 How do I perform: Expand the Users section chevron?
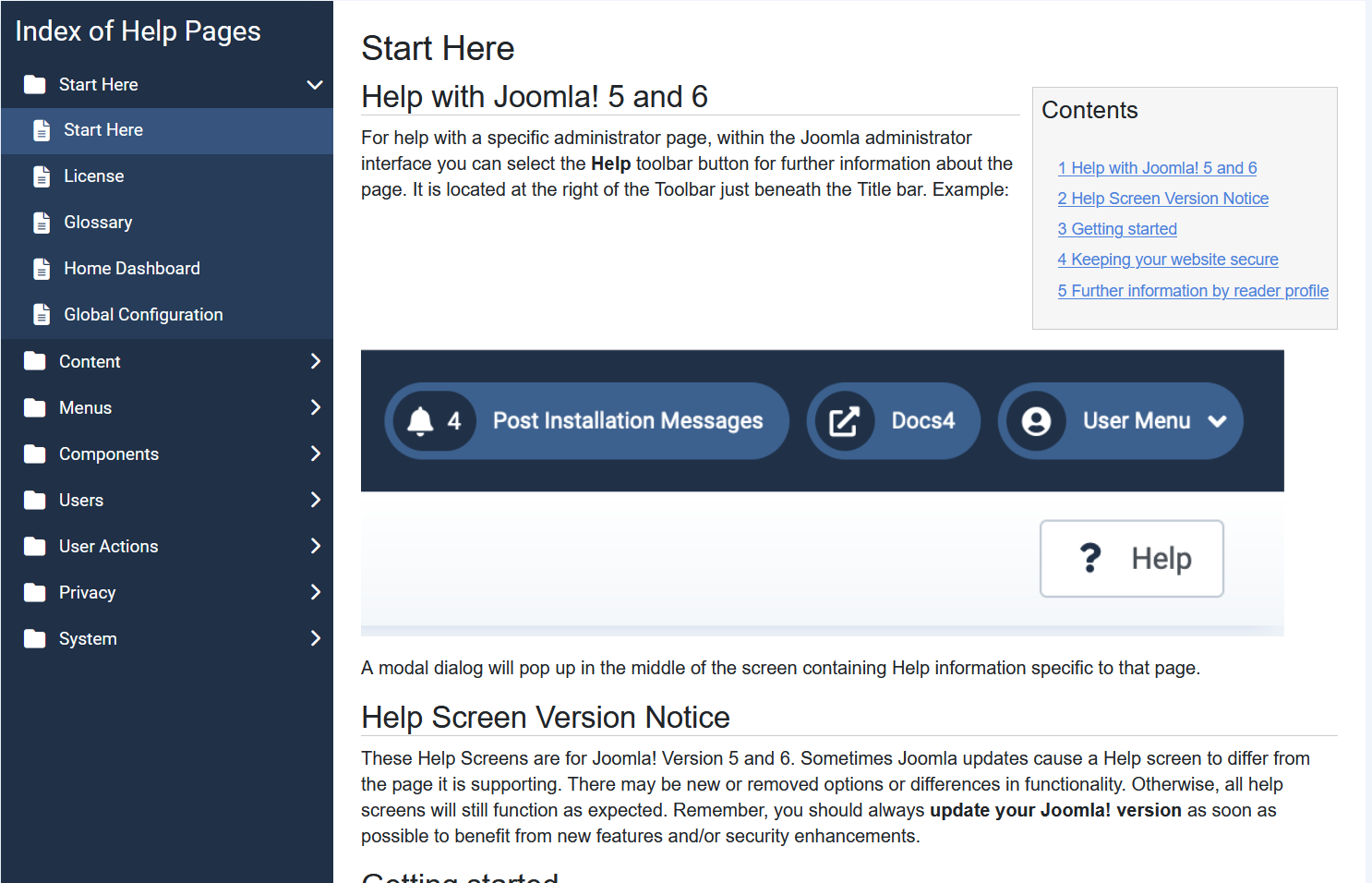tap(316, 500)
